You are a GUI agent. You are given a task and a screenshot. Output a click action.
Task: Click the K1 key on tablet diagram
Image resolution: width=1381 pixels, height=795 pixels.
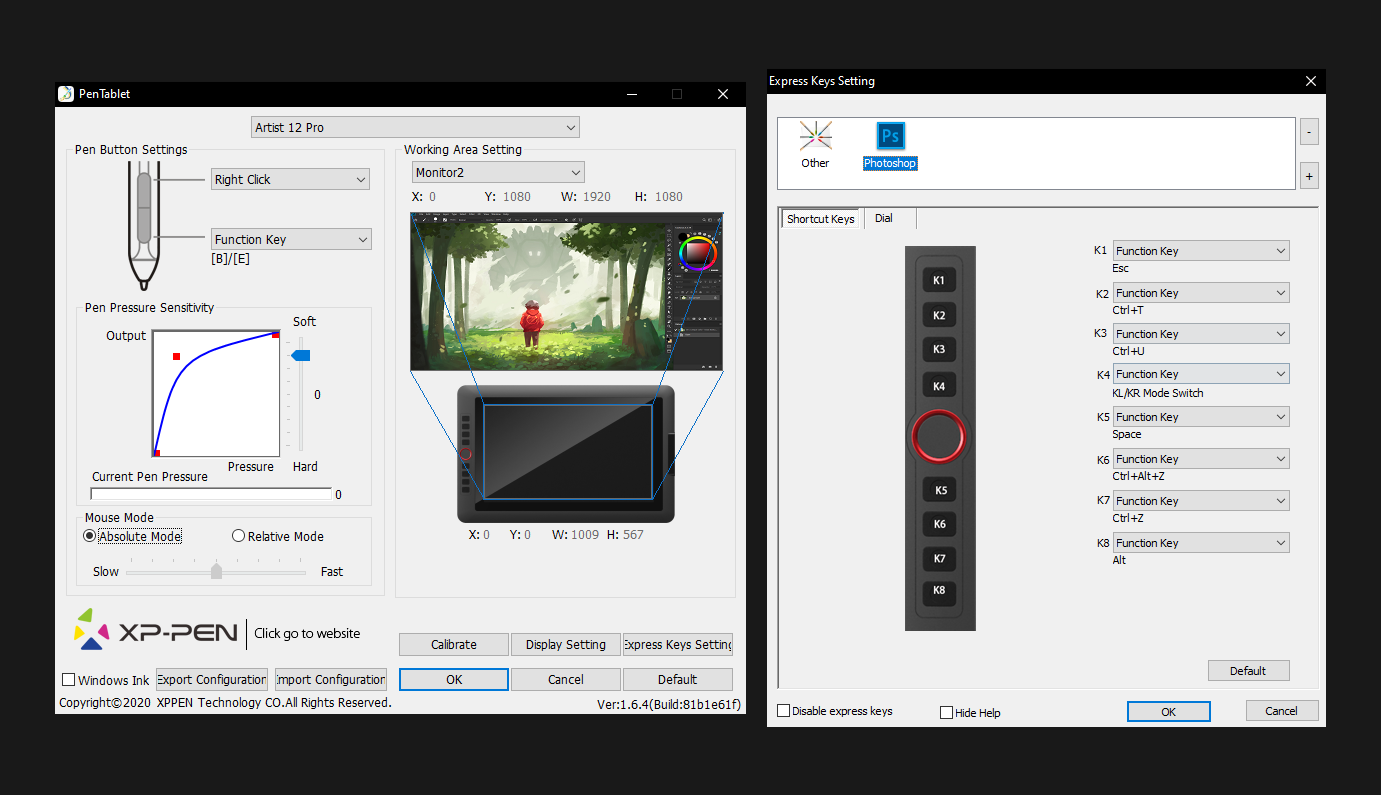point(939,281)
